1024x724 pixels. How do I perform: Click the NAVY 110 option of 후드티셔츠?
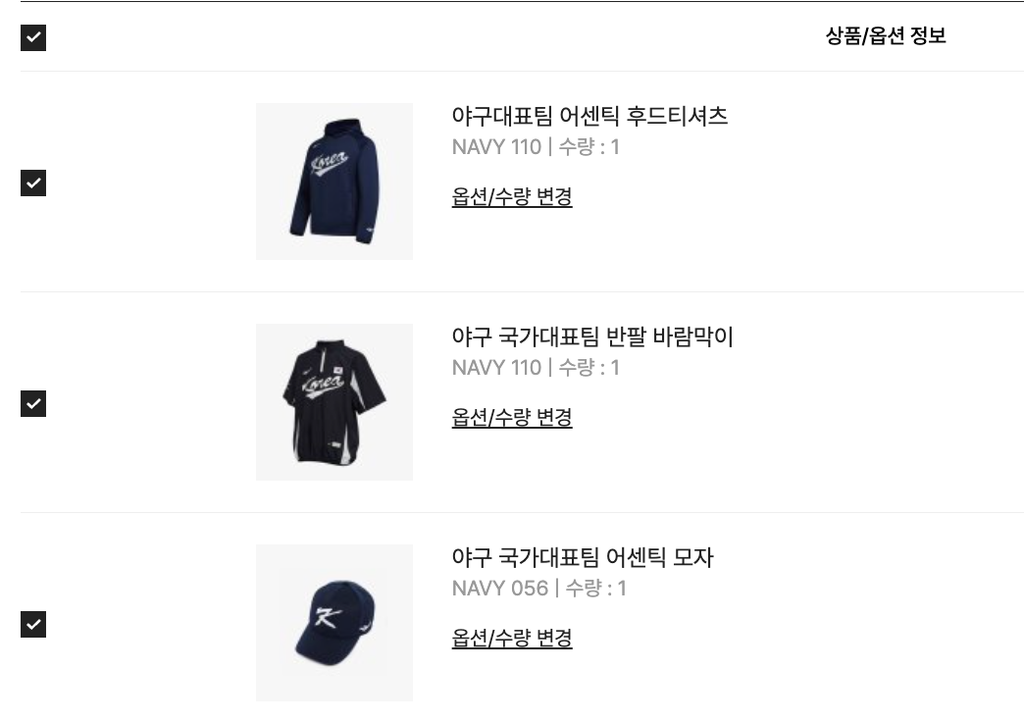[496, 147]
